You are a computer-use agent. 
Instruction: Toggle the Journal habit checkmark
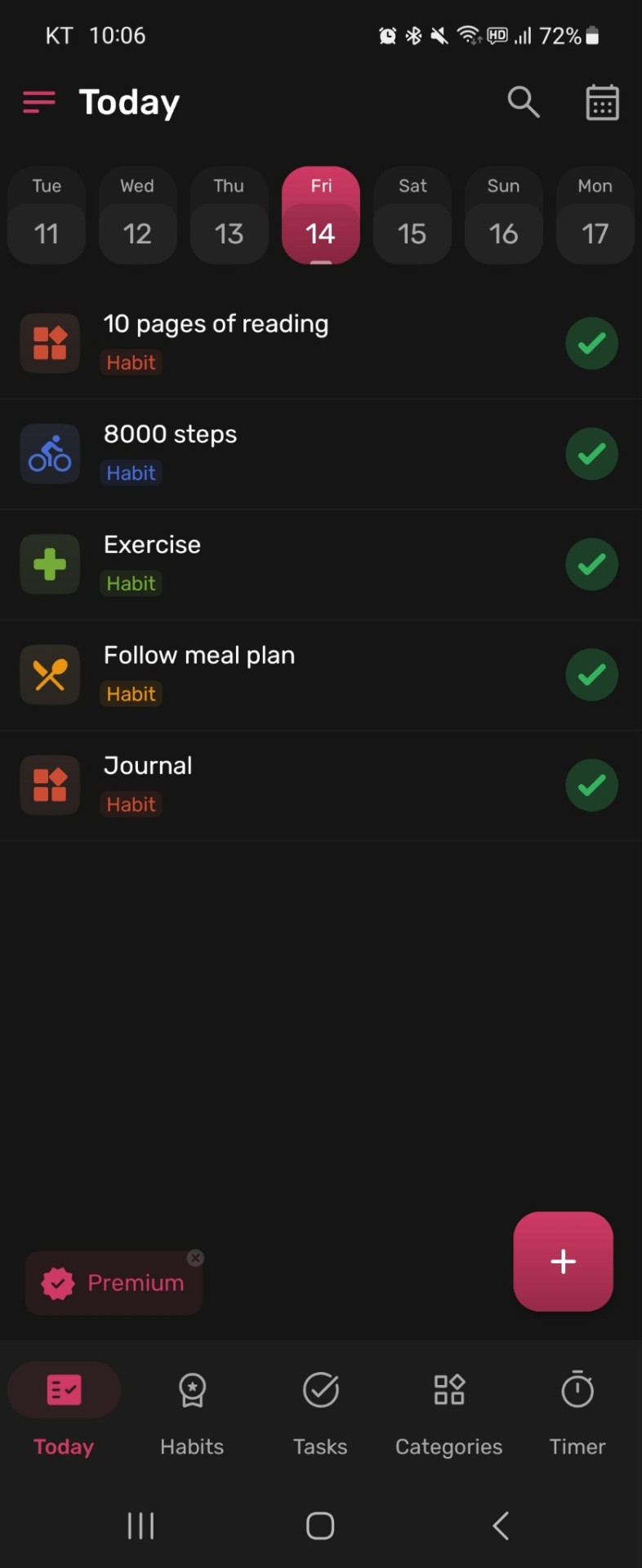click(x=591, y=785)
